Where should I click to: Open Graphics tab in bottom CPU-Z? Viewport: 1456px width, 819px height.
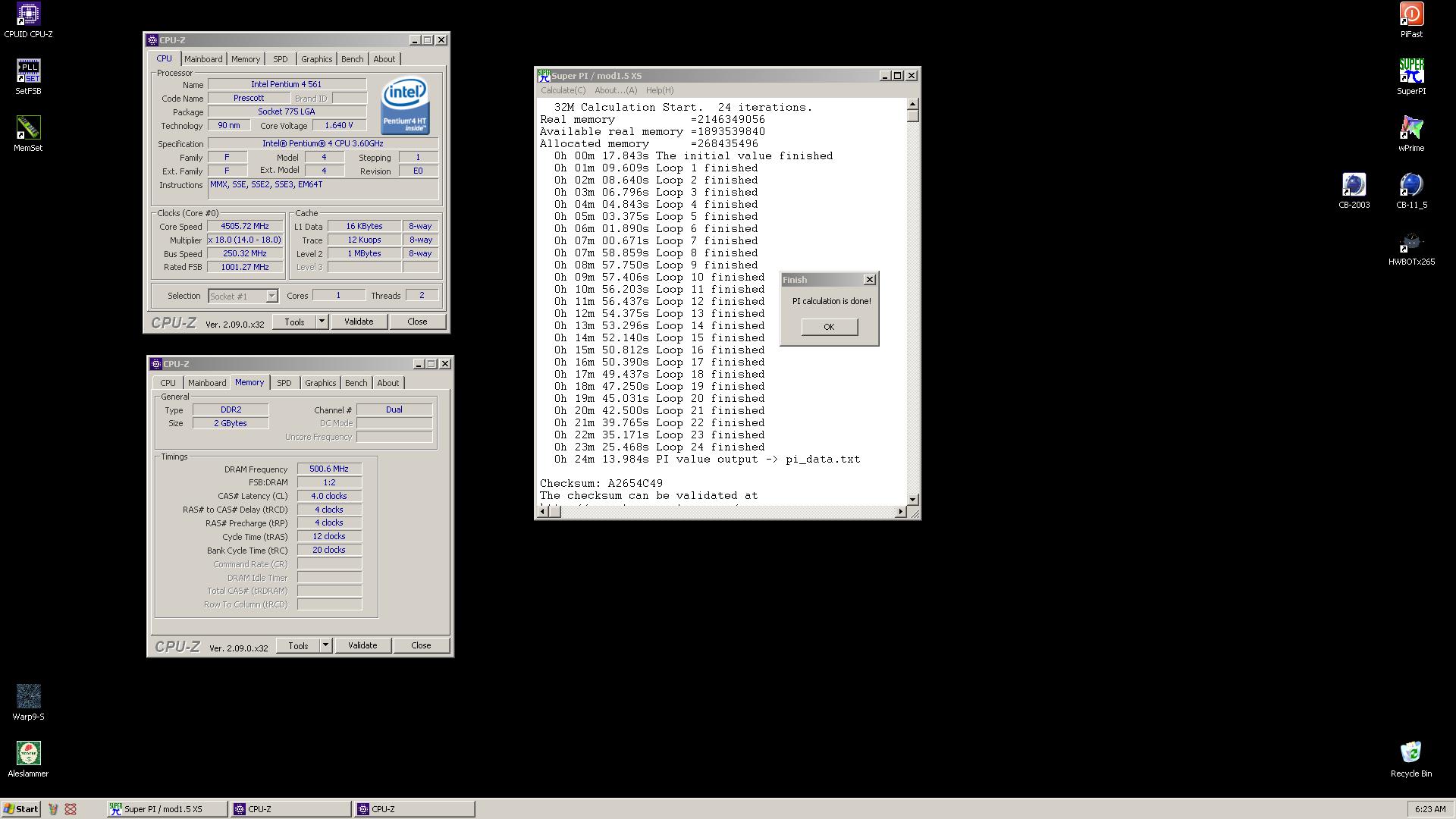(x=320, y=383)
